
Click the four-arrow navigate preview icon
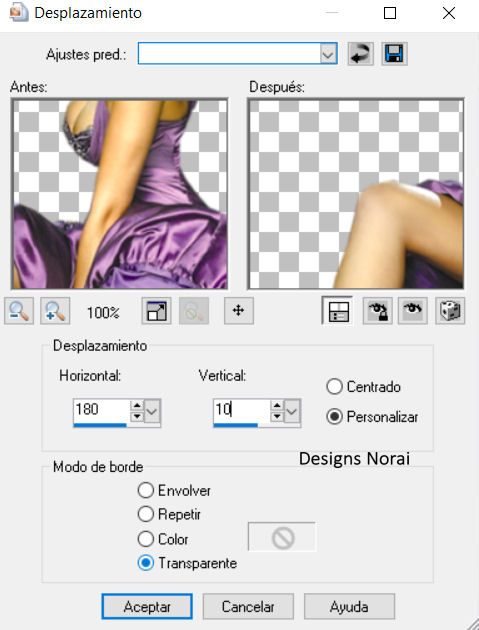[x=239, y=311]
